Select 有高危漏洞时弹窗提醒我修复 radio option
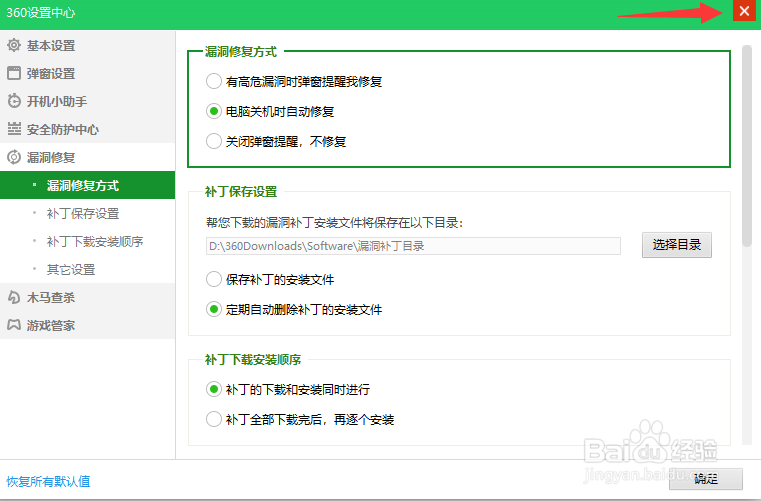 214,81
